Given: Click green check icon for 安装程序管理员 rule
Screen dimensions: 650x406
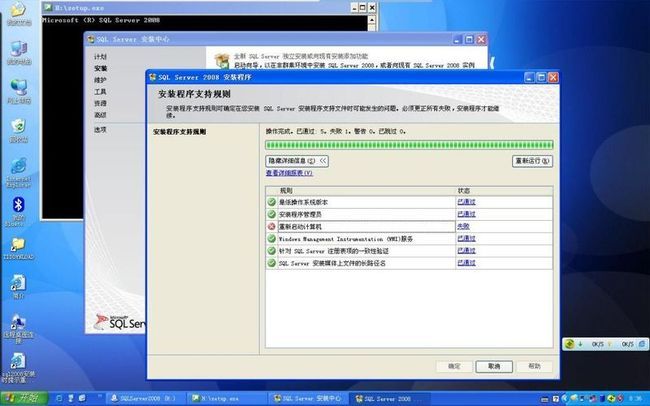Looking at the screenshot, I should (272, 214).
